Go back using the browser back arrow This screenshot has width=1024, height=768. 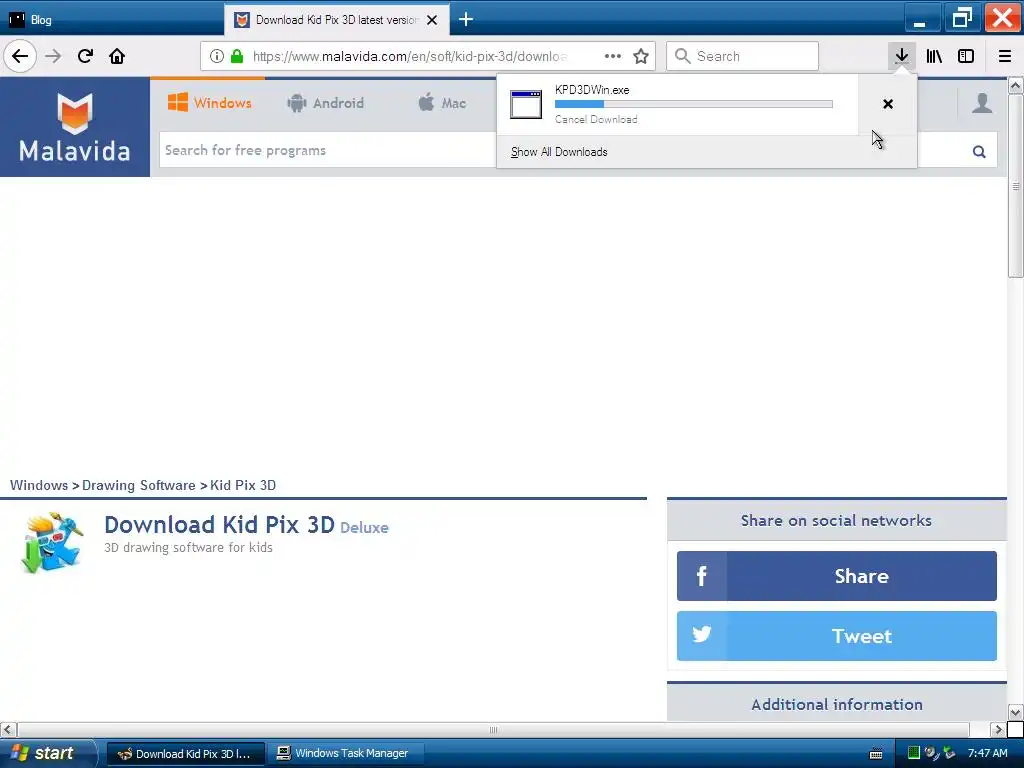click(20, 56)
